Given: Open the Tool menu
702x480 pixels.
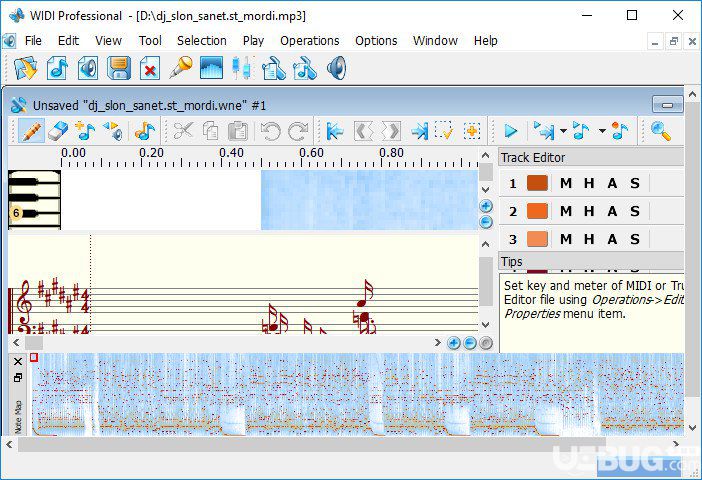Looking at the screenshot, I should coord(150,41).
